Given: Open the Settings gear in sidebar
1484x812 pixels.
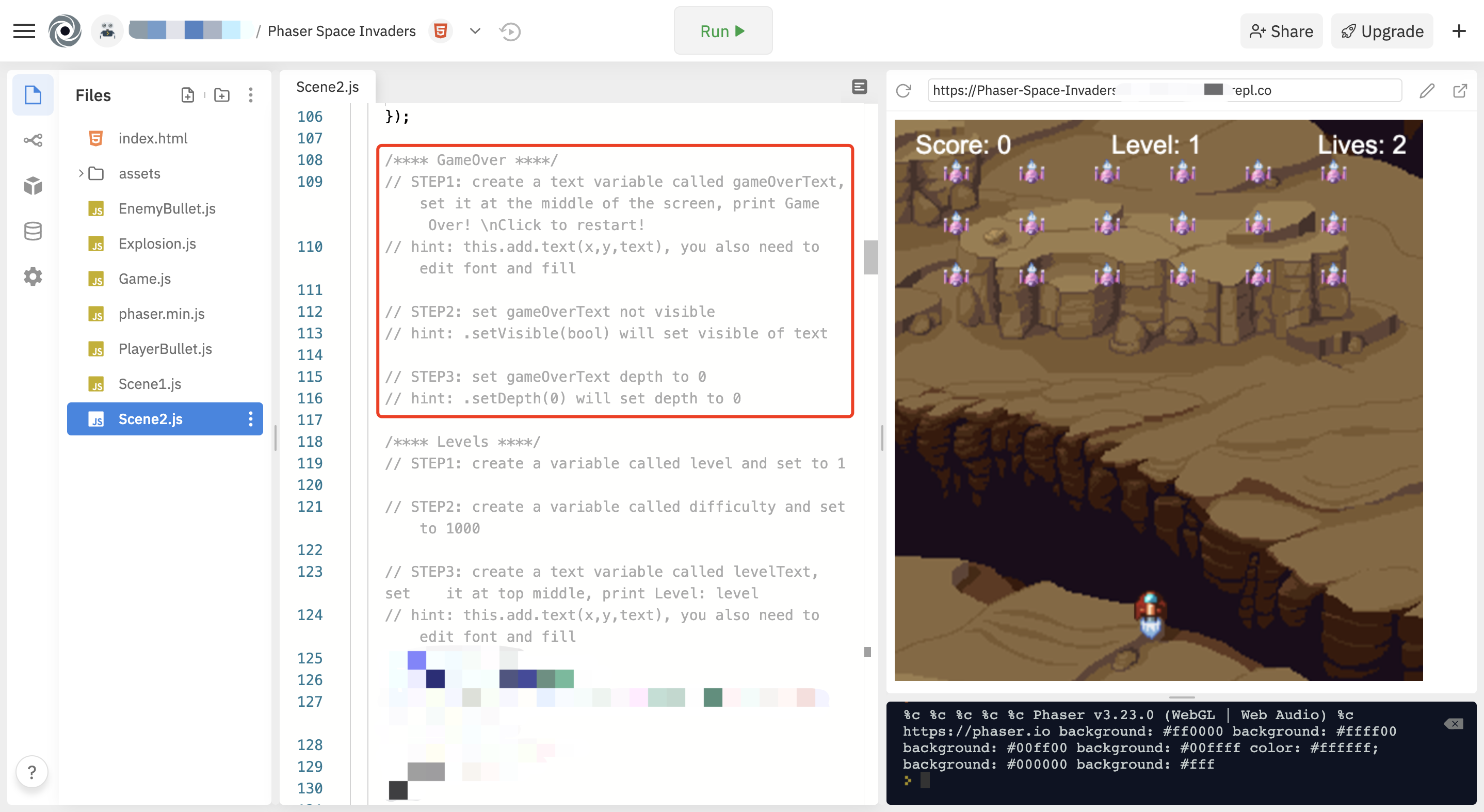Looking at the screenshot, I should point(33,277).
